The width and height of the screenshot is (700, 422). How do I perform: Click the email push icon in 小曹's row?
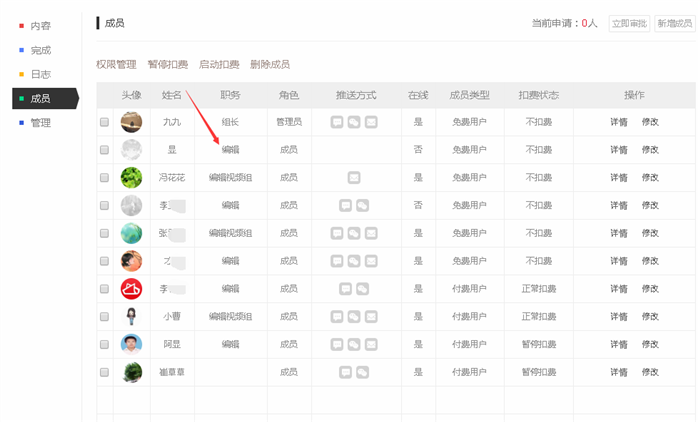pos(371,317)
